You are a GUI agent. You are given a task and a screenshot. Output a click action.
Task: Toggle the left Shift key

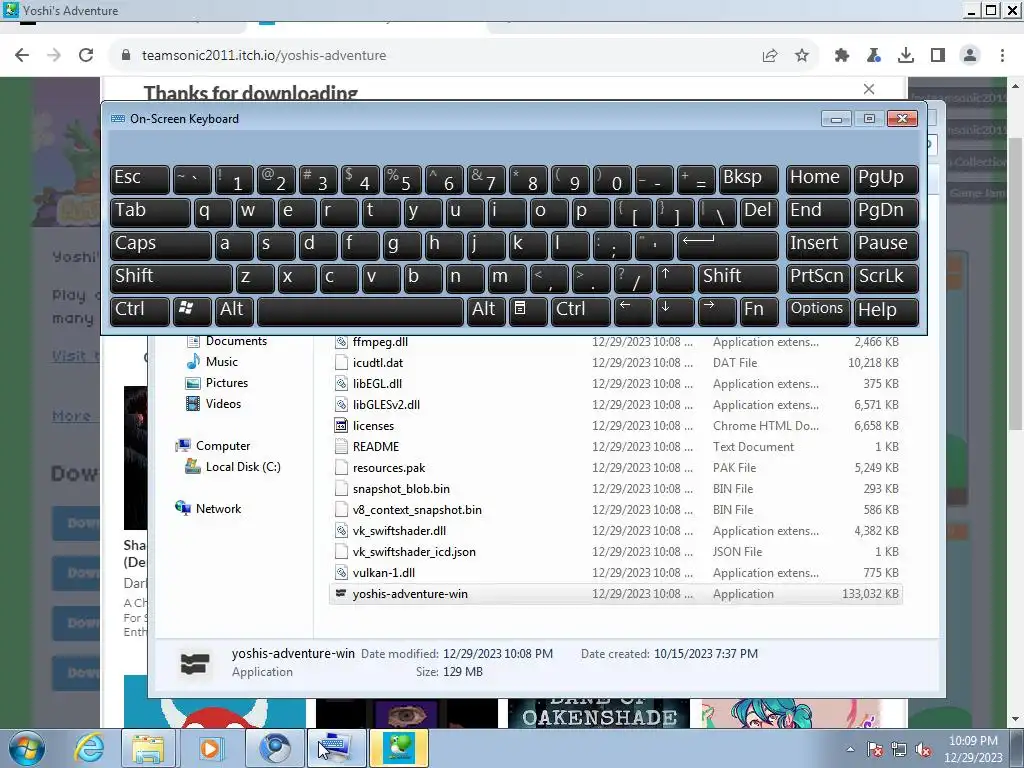coord(171,278)
